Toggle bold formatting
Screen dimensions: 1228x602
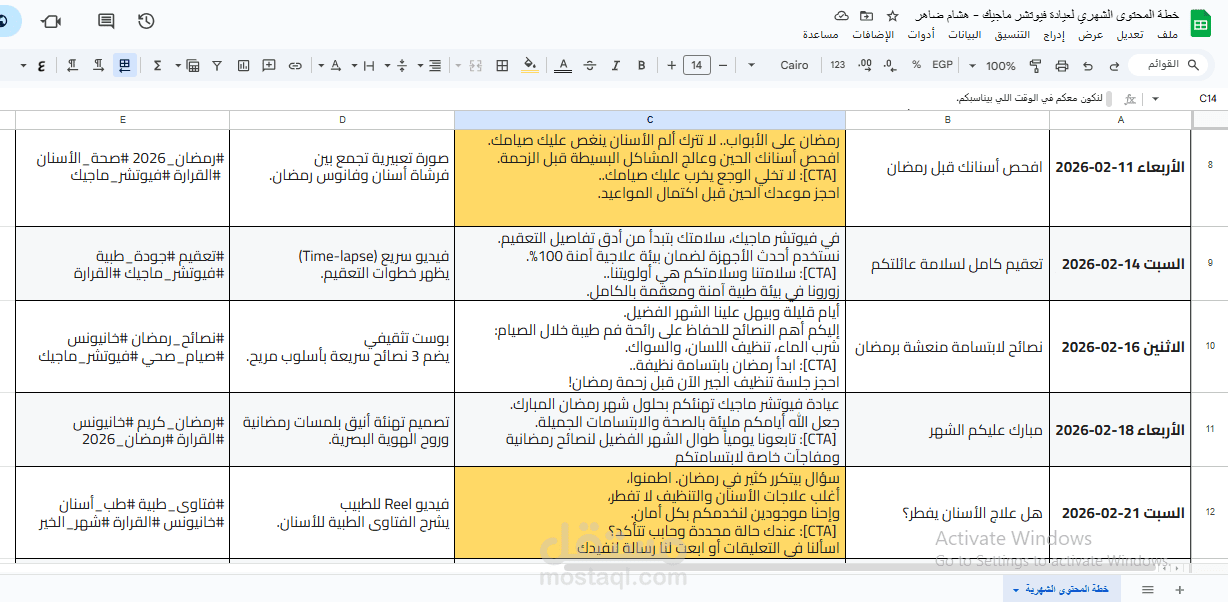(x=641, y=65)
